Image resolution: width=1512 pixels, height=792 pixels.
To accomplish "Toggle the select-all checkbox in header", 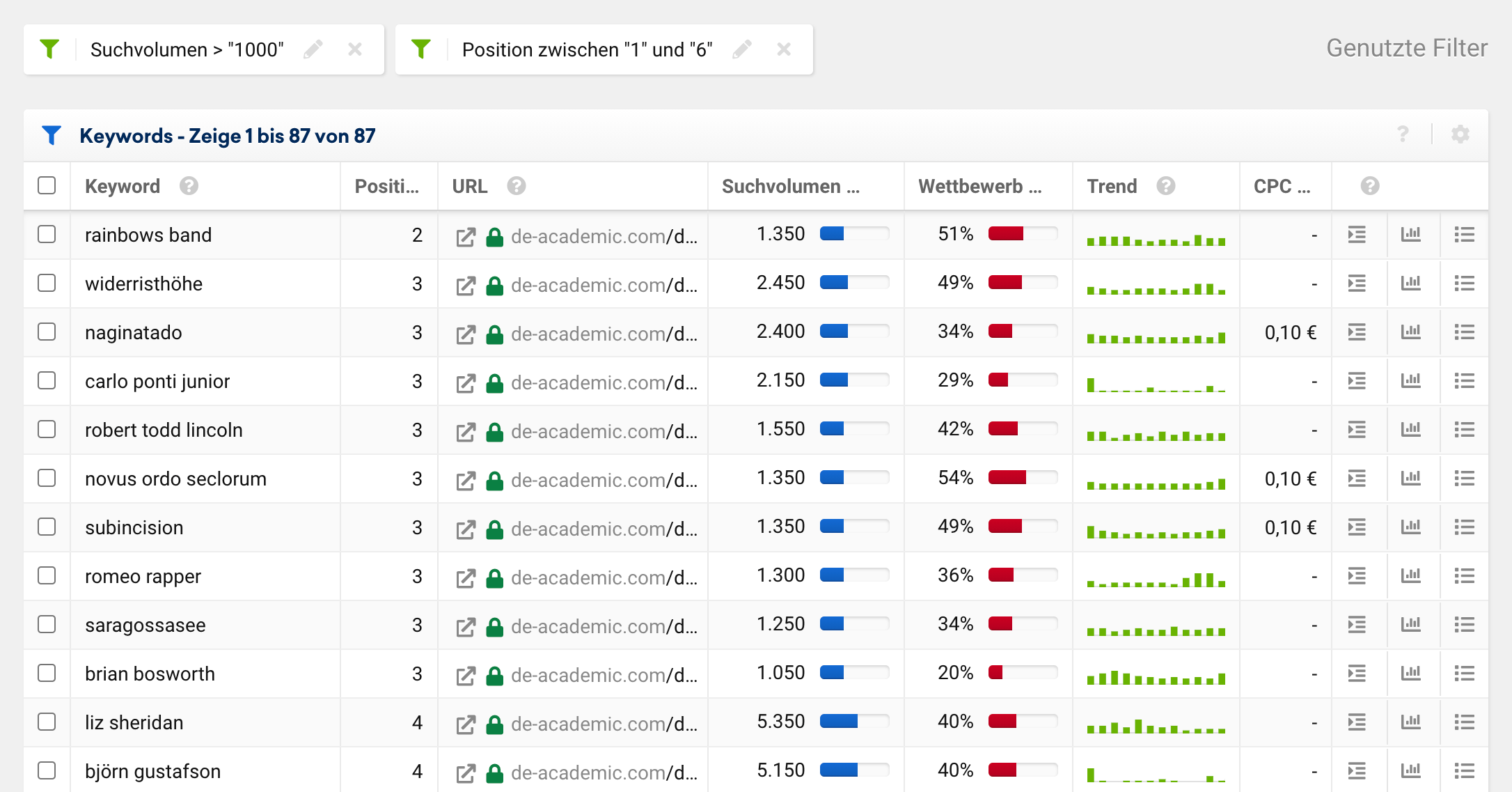I will pos(47,185).
